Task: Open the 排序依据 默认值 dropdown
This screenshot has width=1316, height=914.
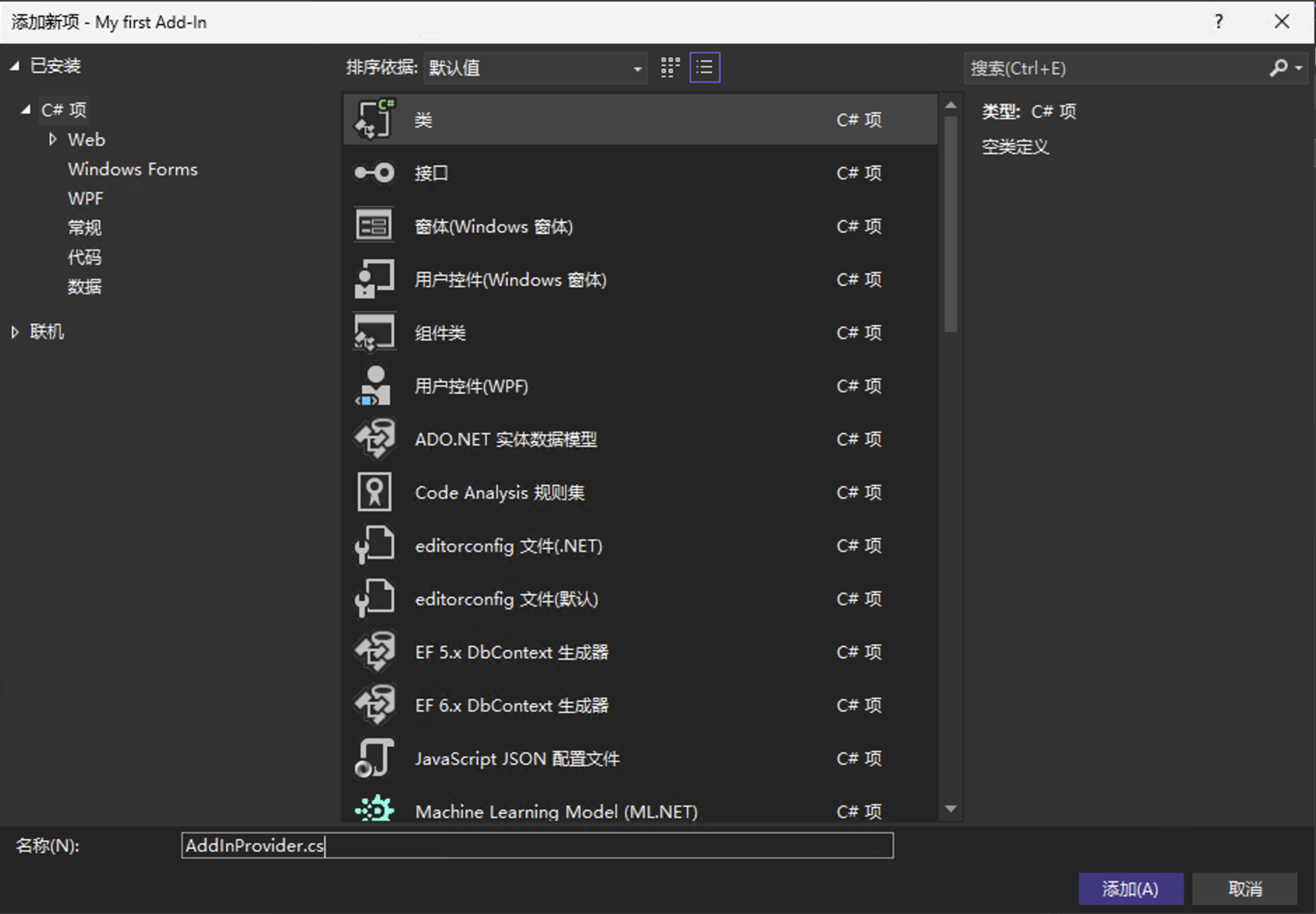Action: click(535, 68)
